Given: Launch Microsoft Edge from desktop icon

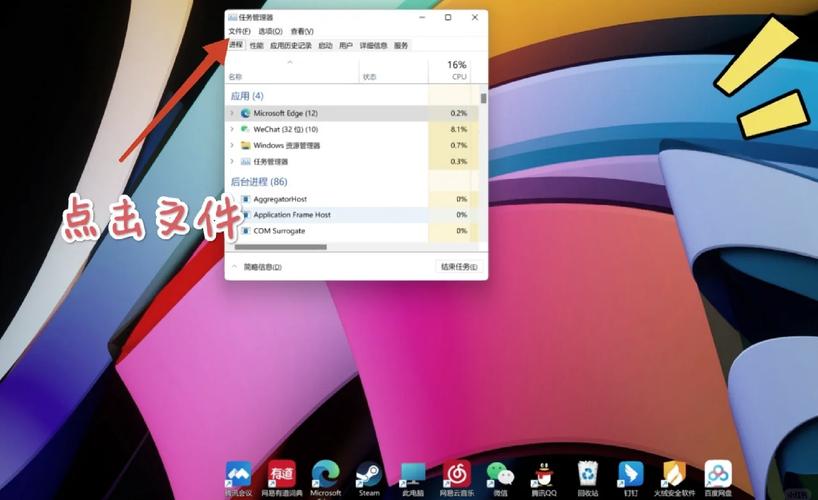Looking at the screenshot, I should (x=325, y=475).
